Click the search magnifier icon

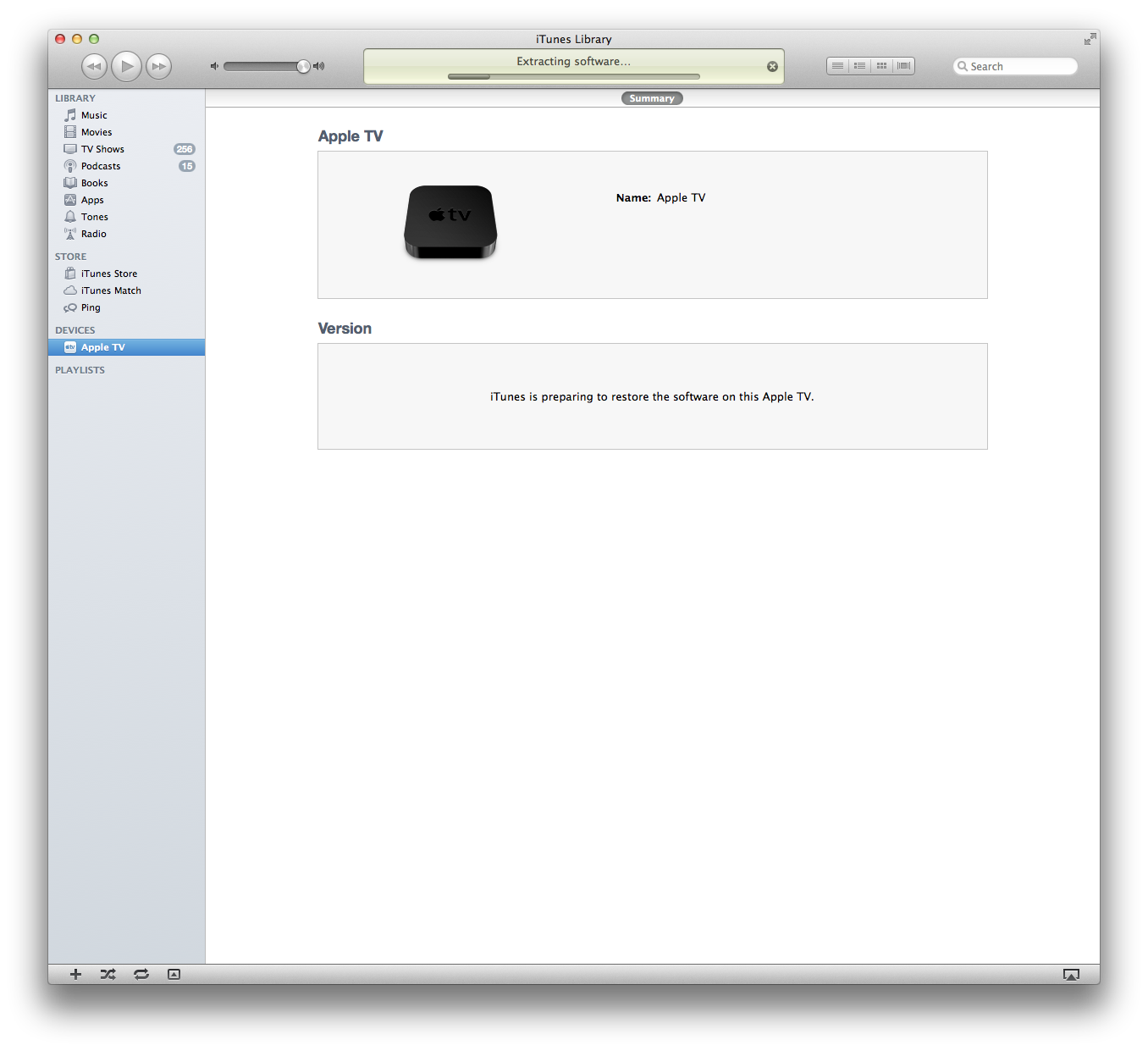coord(963,66)
